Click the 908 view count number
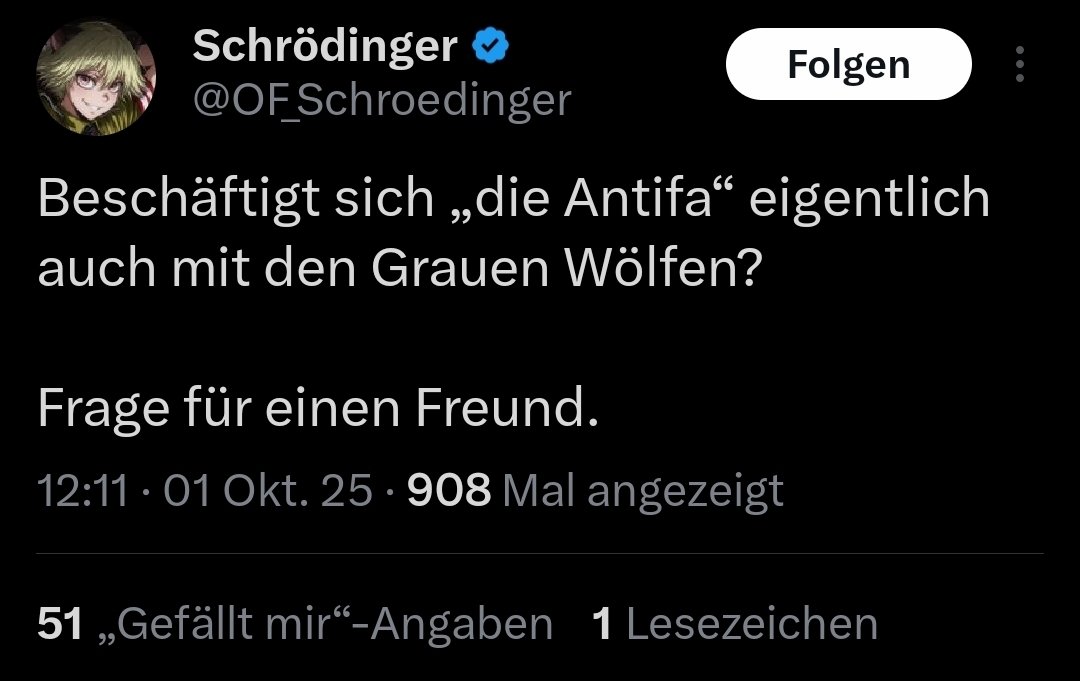 pos(449,490)
